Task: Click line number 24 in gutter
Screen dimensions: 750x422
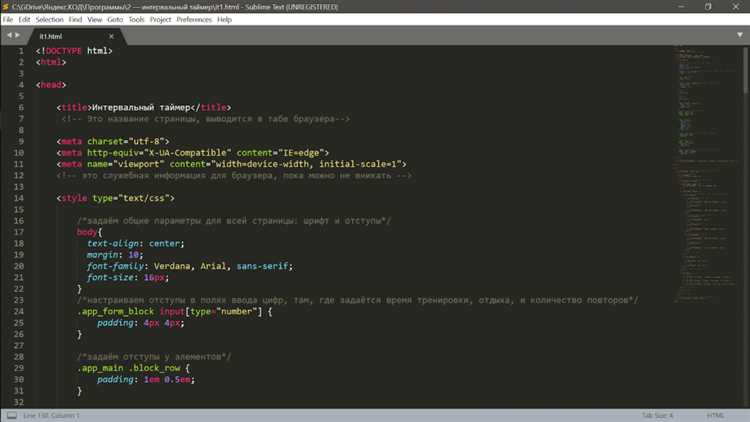Action: click(x=19, y=311)
